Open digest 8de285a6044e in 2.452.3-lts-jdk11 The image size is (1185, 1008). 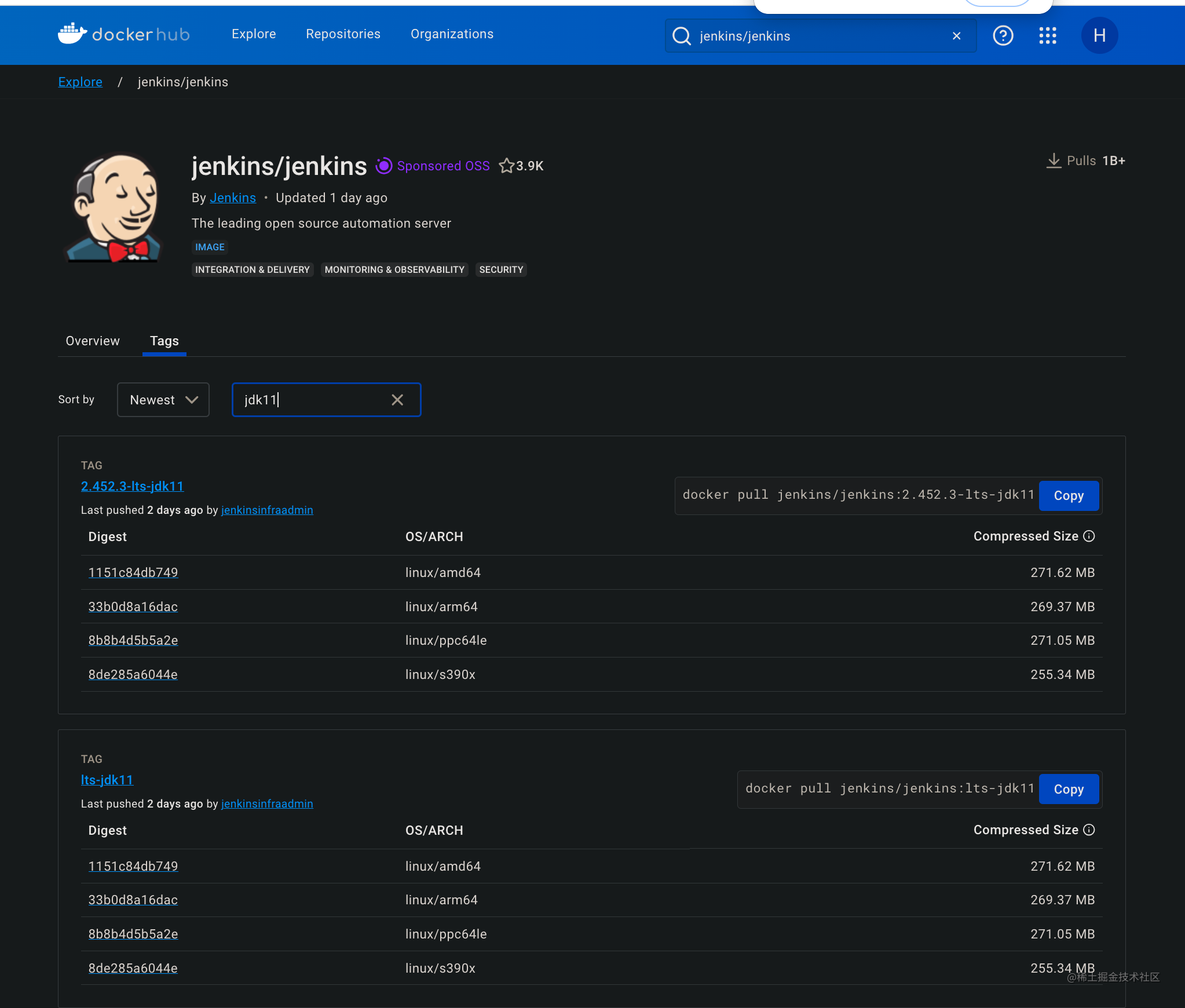[x=133, y=674]
